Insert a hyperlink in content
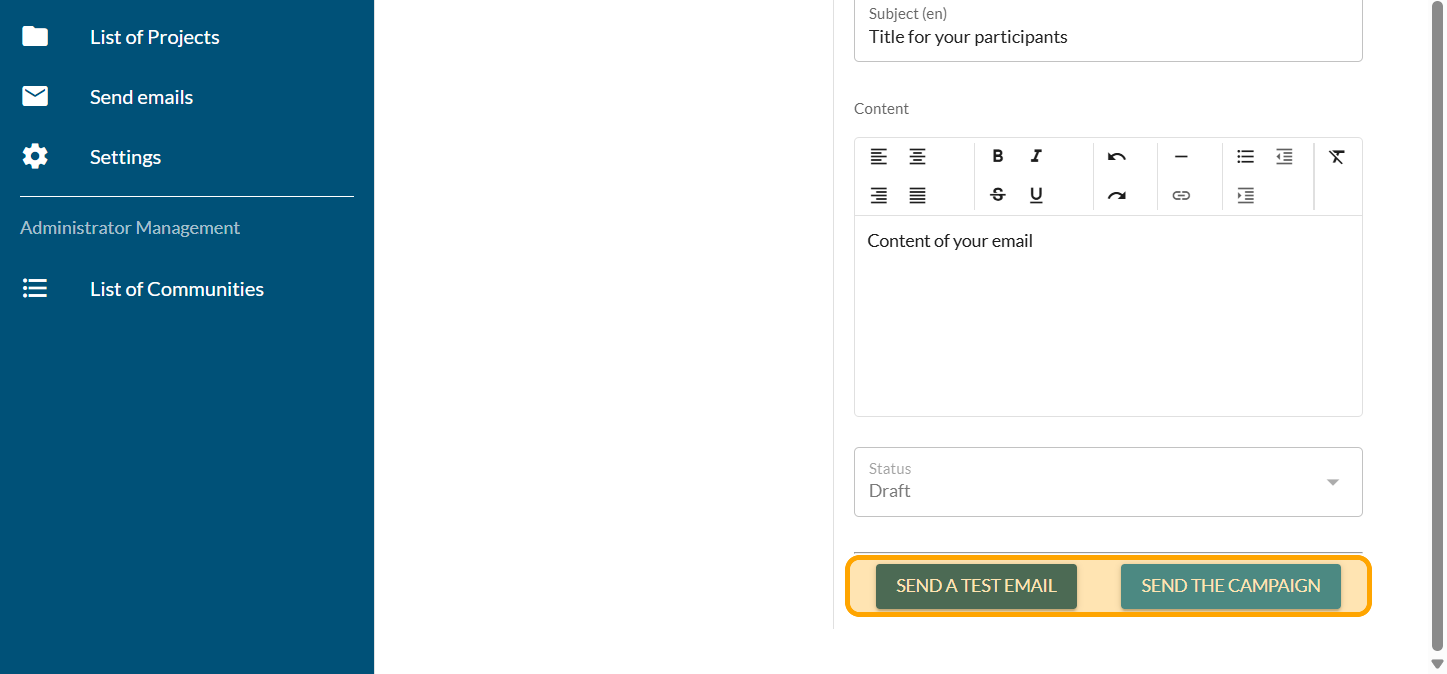Viewport: 1447px width, 674px height. 1181,196
